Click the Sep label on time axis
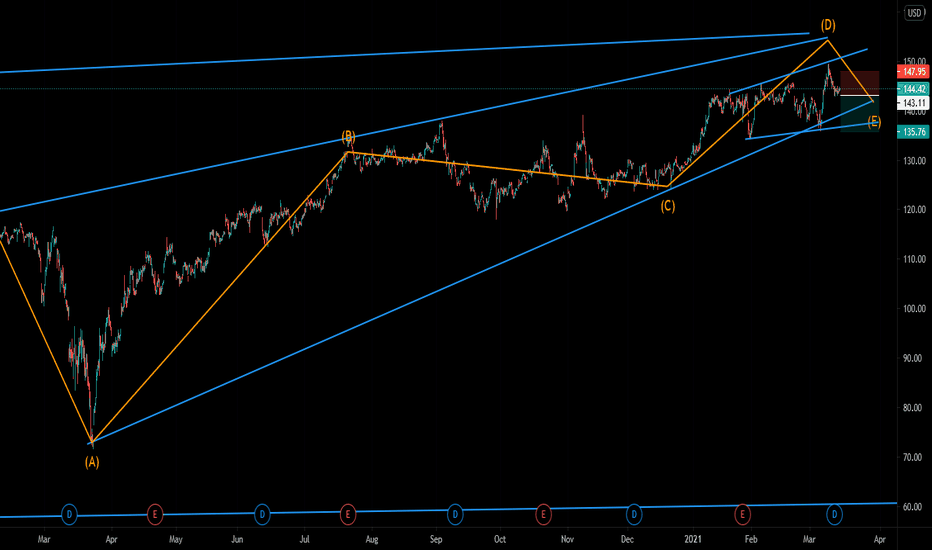Screen dimensions: 932x550 click(436, 539)
